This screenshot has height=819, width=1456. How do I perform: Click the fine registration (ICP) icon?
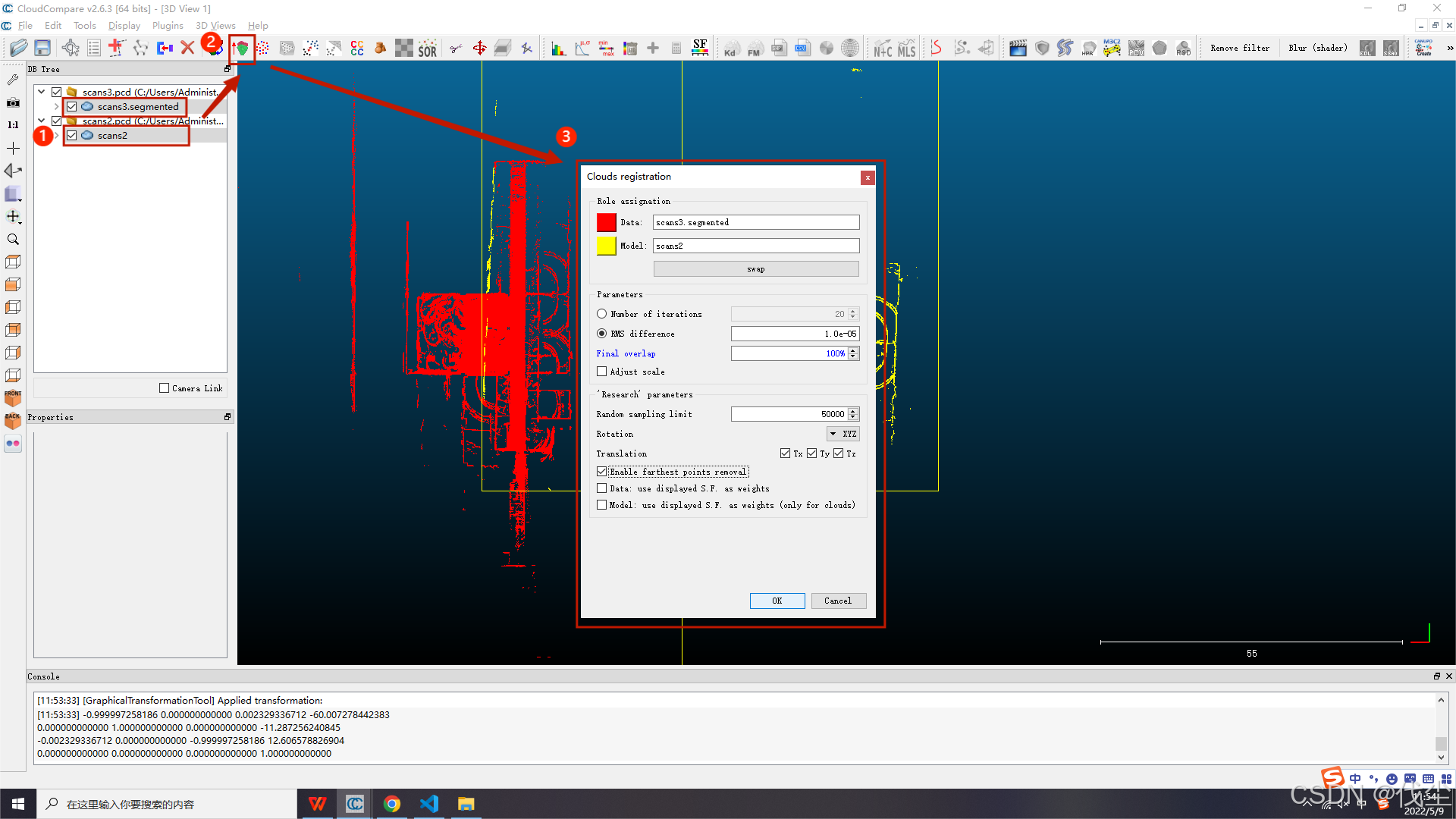(x=242, y=49)
